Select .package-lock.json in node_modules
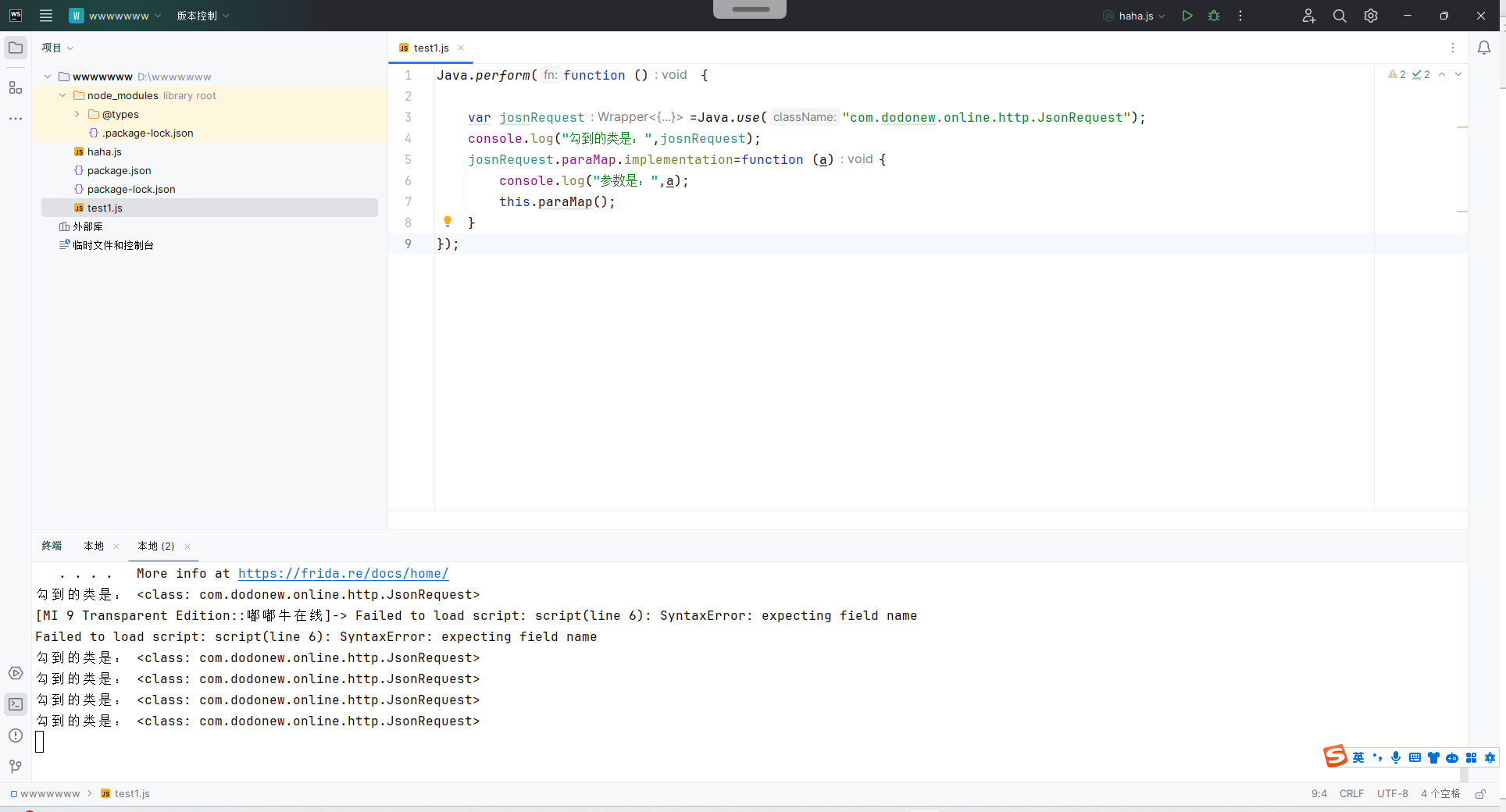This screenshot has height=812, width=1506. pyautogui.click(x=141, y=133)
